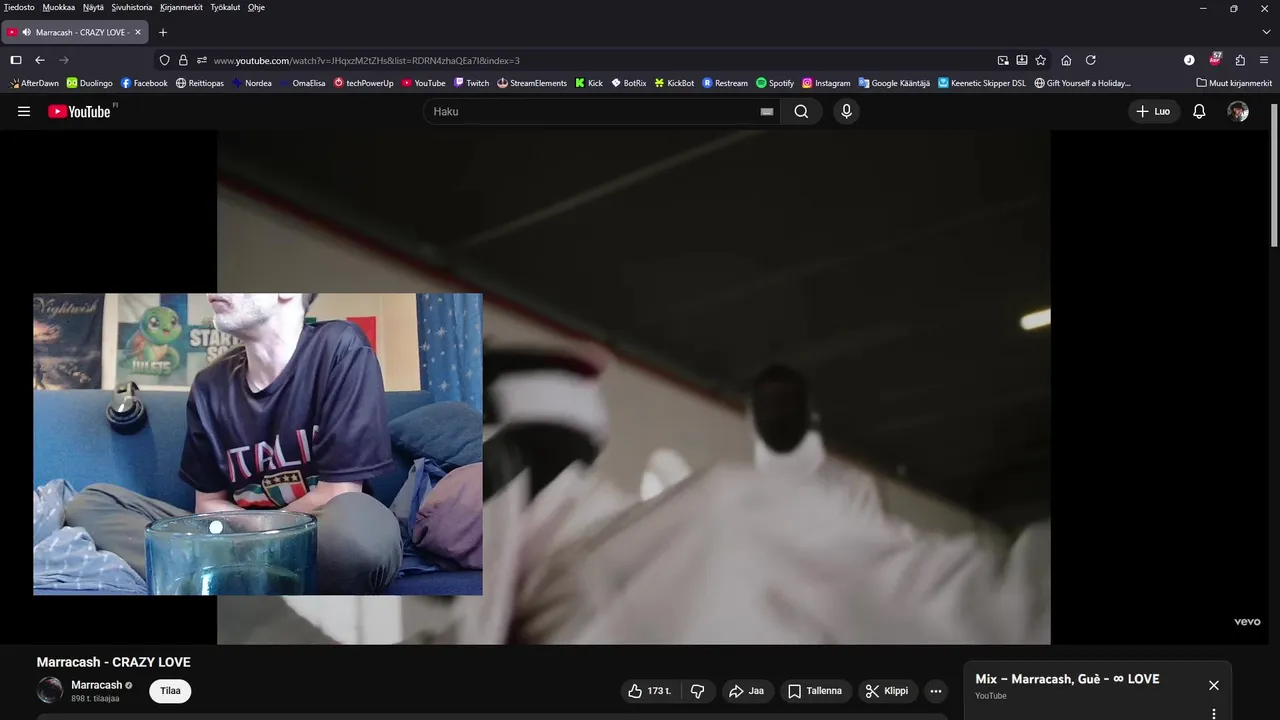This screenshot has height=720, width=1280.
Task: Open the red extension with 57 badge
Action: pyautogui.click(x=1215, y=59)
